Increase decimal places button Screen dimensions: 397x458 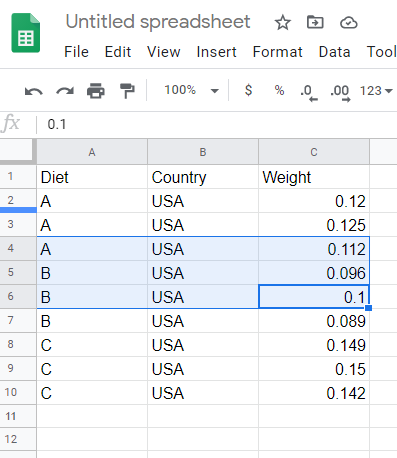pos(340,92)
